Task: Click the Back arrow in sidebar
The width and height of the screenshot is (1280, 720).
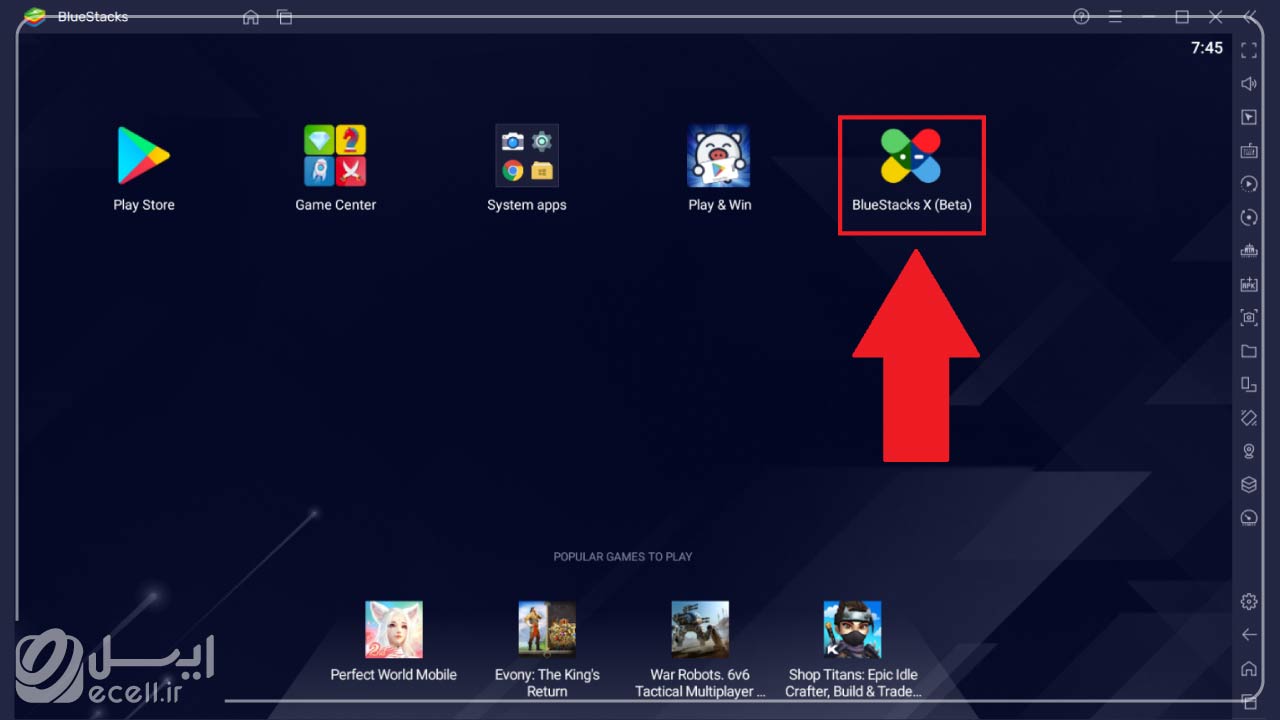Action: [1249, 634]
